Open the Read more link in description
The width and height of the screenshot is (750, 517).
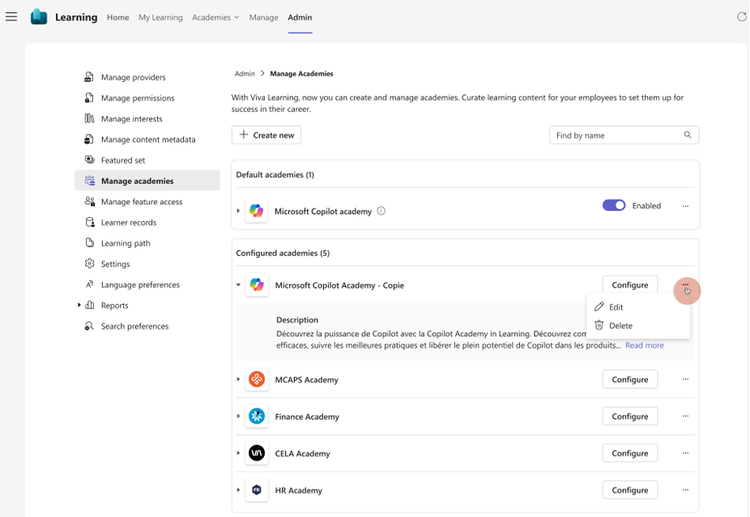point(644,345)
